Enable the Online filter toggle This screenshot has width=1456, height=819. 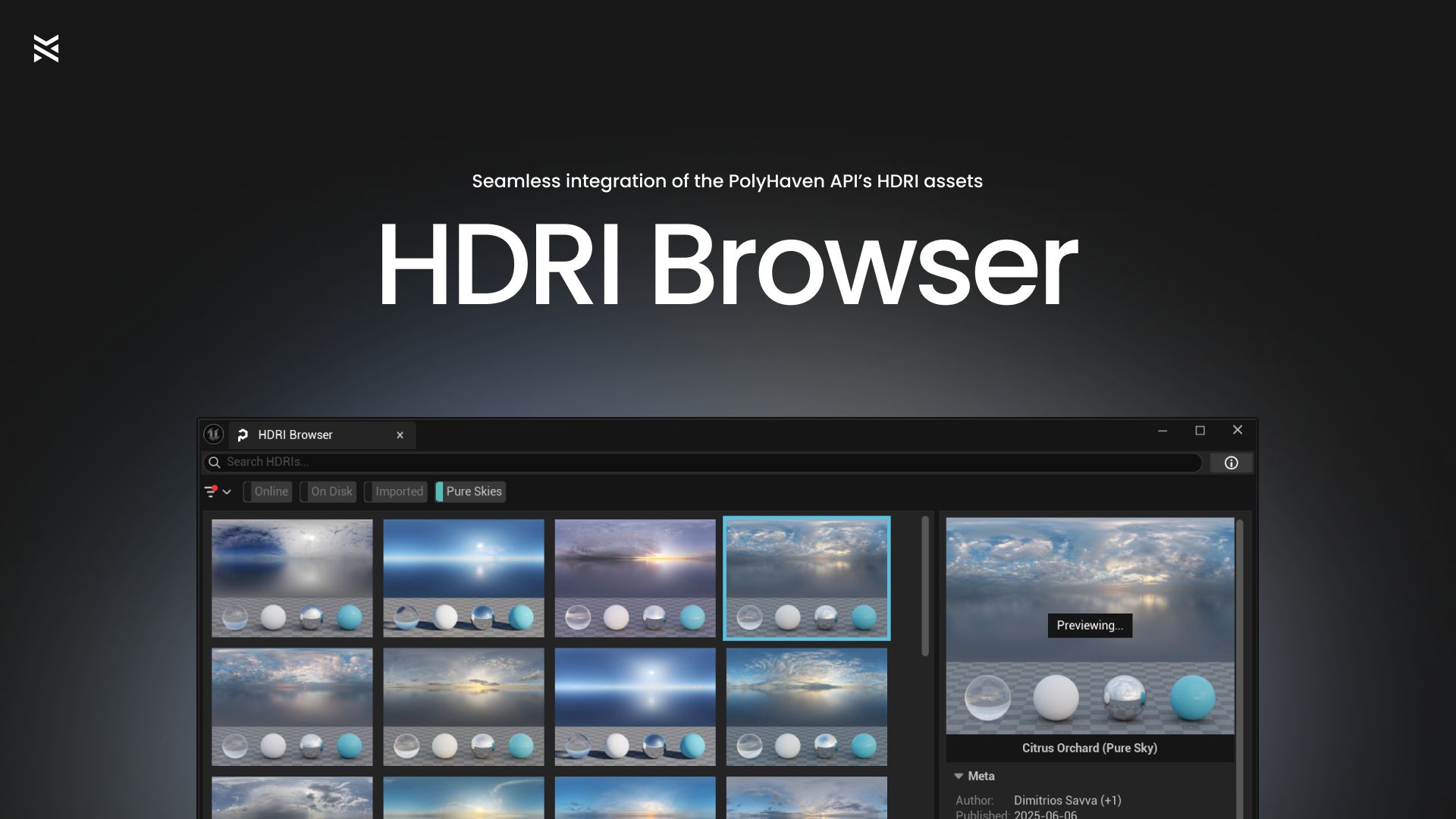(x=268, y=491)
